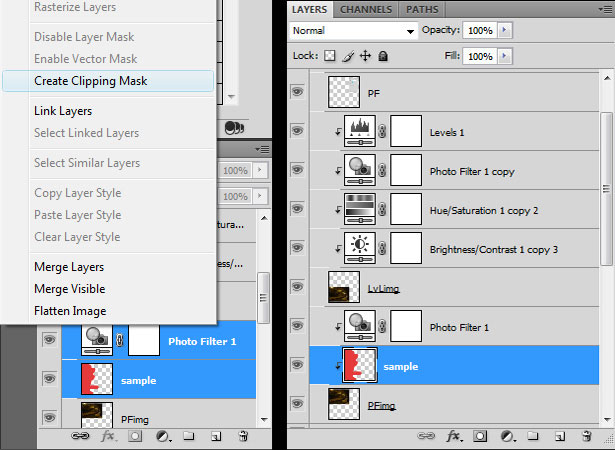Select Photo Filter 1 copy layer name
This screenshot has width=615, height=450.
(x=472, y=172)
